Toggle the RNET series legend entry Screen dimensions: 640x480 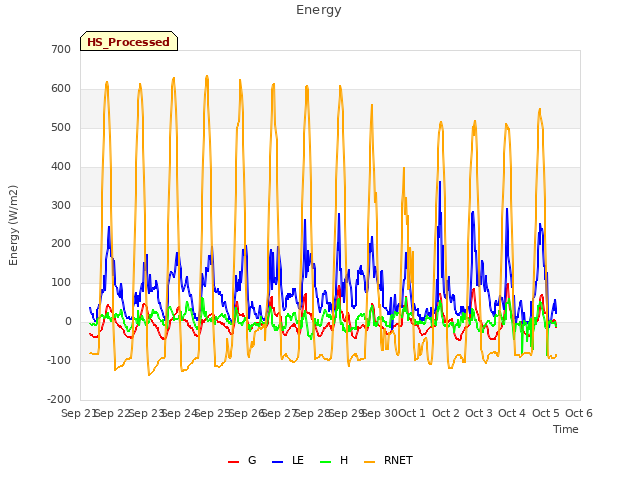click(x=388, y=460)
